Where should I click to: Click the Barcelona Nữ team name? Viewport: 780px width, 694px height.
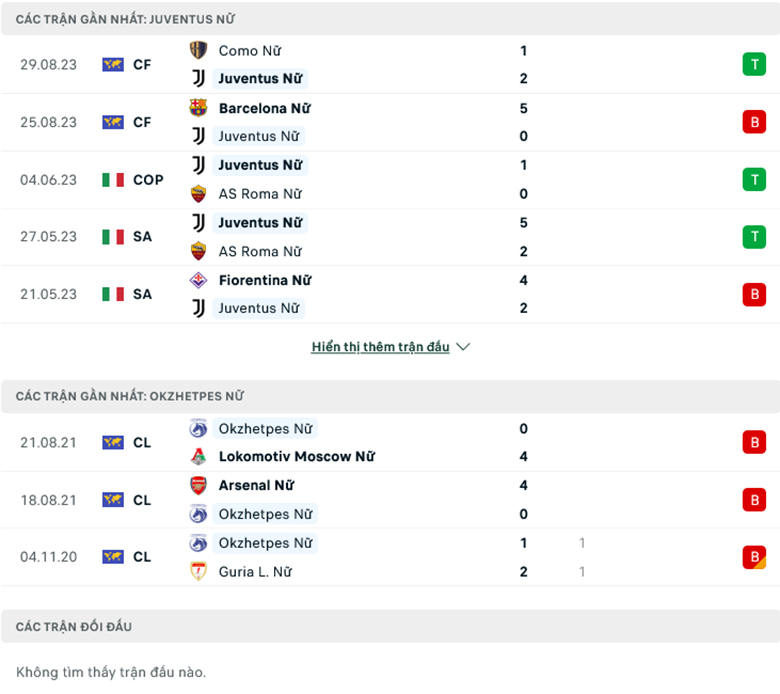(264, 108)
